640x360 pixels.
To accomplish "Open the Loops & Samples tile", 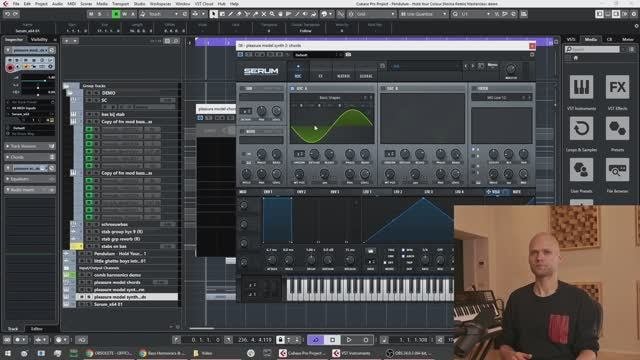I will point(581,128).
